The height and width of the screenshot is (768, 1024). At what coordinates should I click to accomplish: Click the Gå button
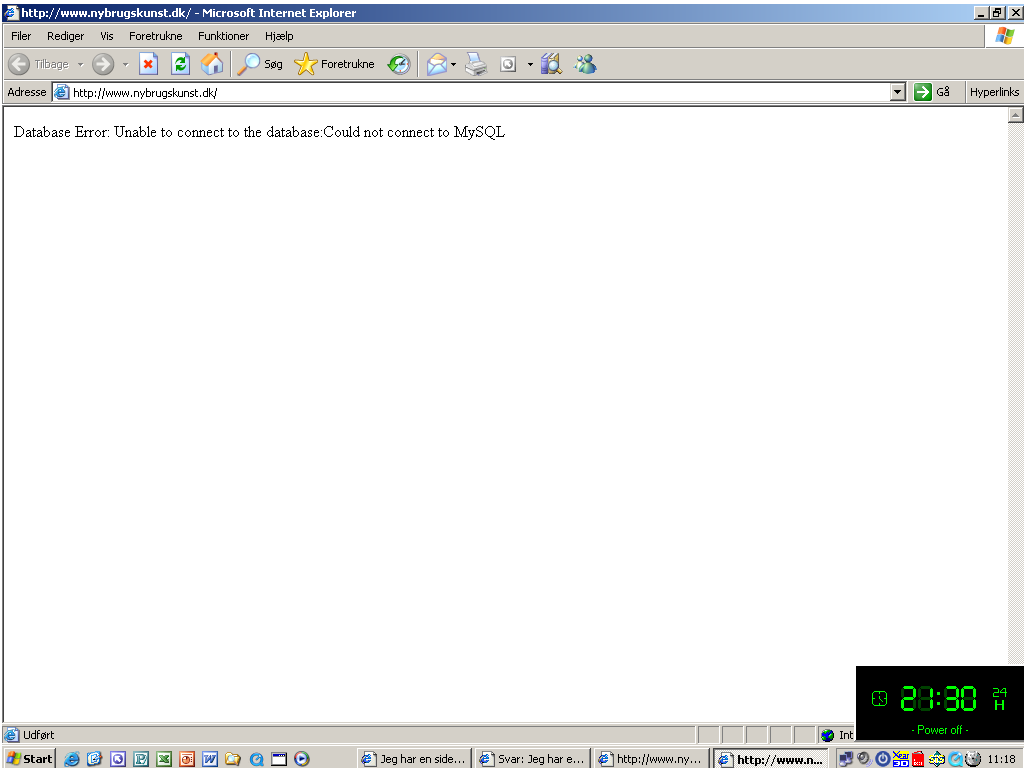932,92
